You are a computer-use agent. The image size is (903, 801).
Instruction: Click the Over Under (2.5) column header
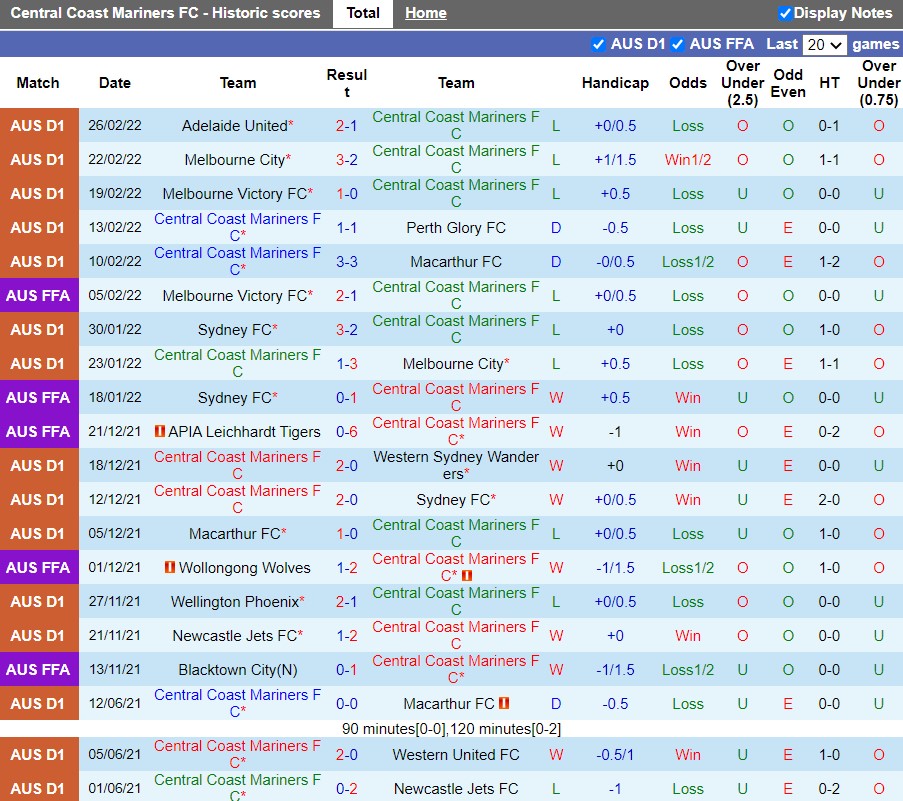(x=742, y=83)
